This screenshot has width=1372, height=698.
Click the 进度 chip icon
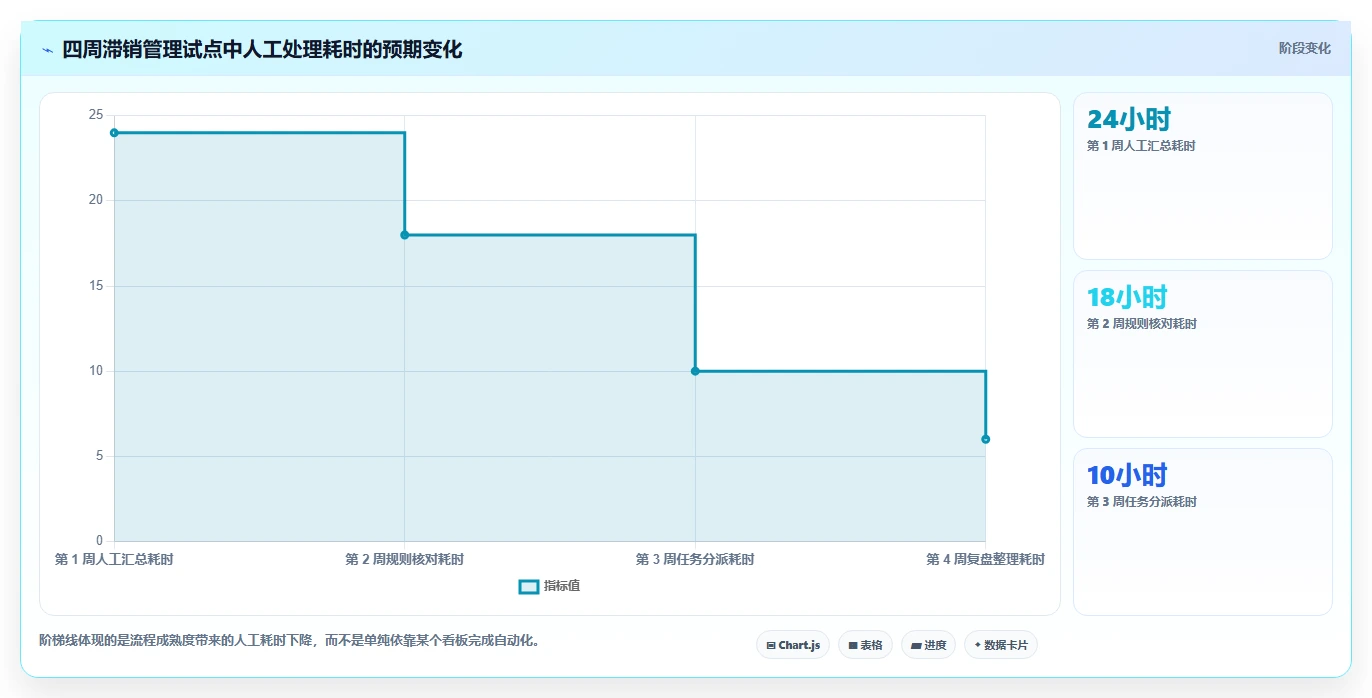pos(916,646)
